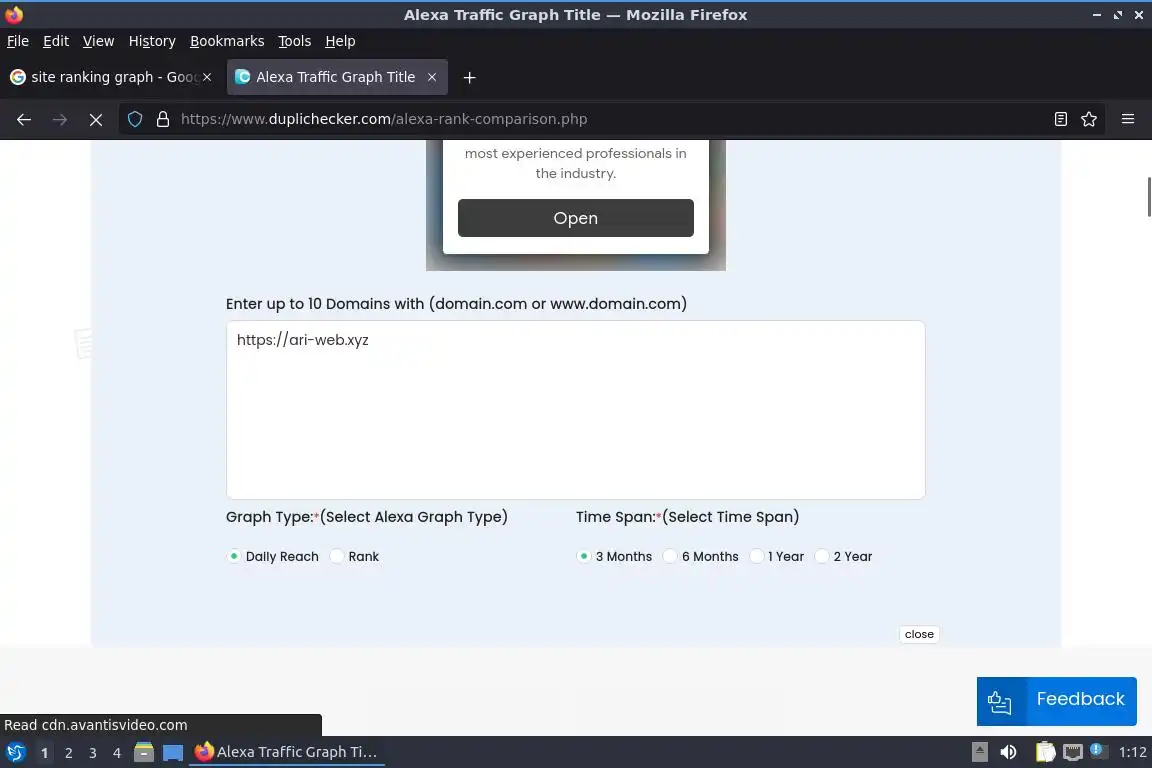Click the removable media eject tray icon
This screenshot has height=768, width=1152.
pos(979,752)
